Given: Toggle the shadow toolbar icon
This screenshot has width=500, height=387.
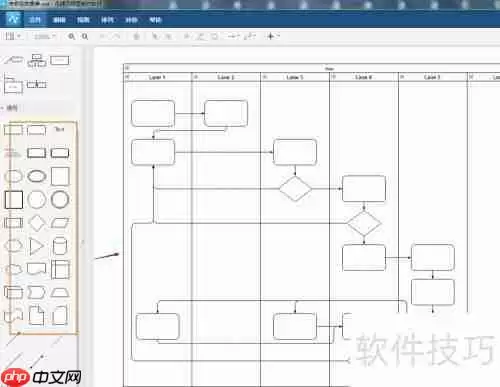Looking at the screenshot, I should [214, 36].
